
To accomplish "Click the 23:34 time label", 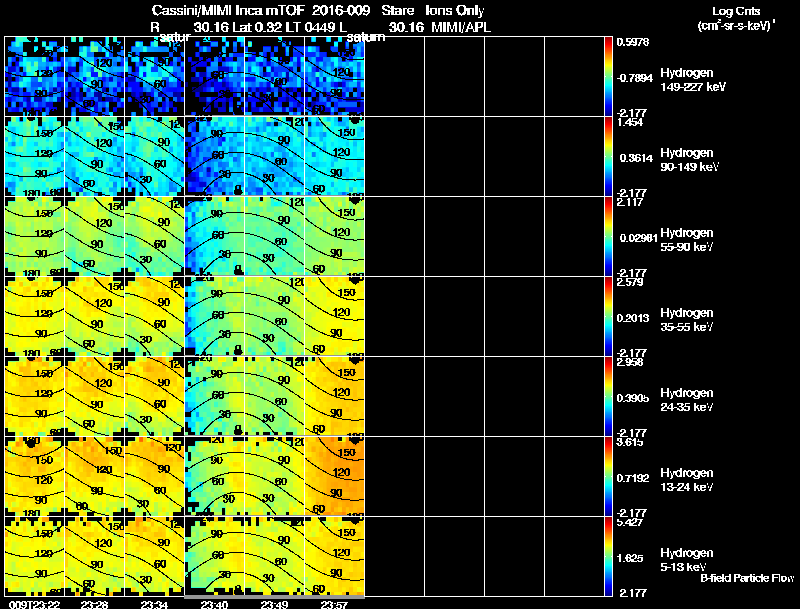I will coord(155,604).
